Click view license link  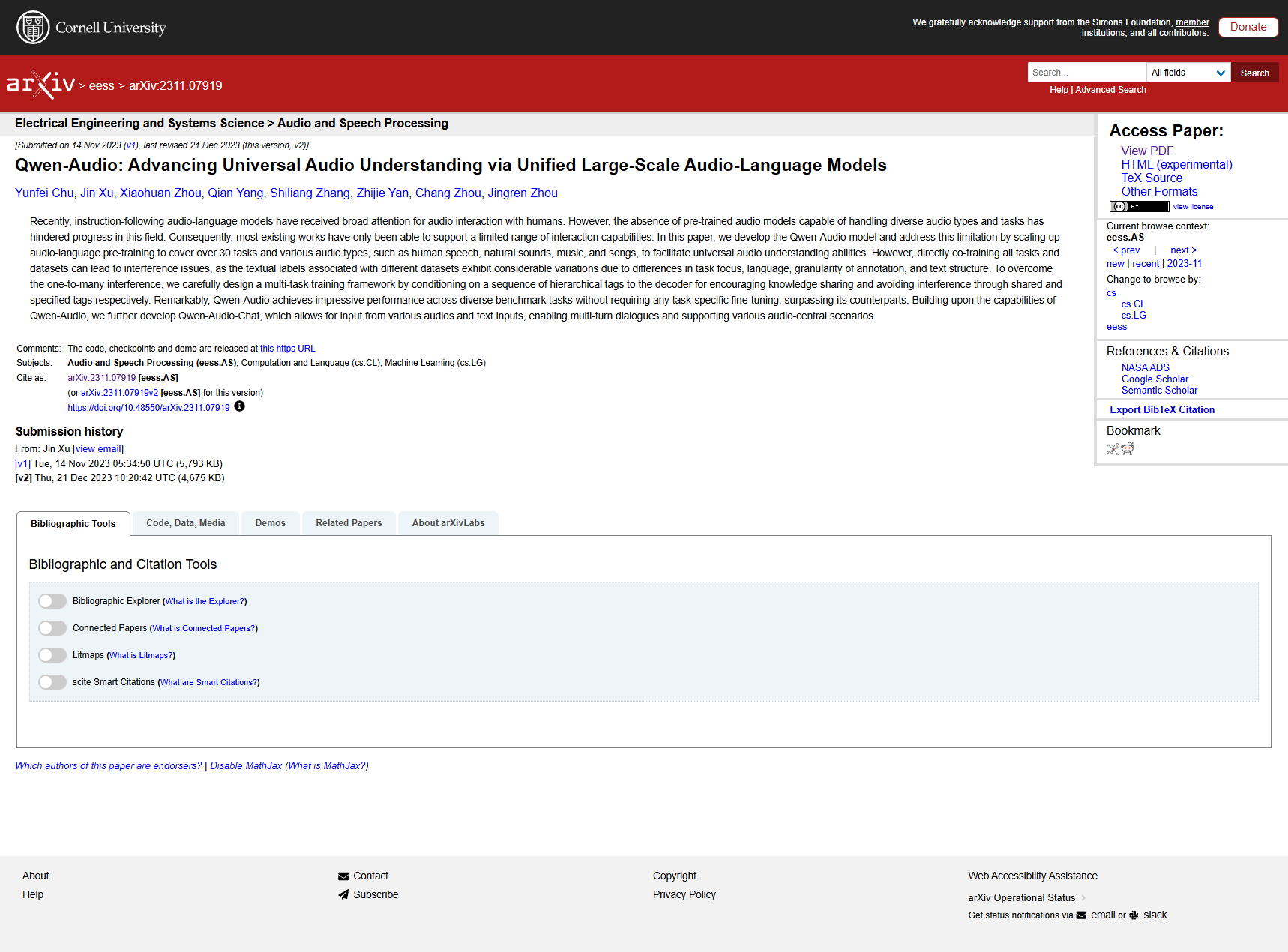pyautogui.click(x=1193, y=207)
